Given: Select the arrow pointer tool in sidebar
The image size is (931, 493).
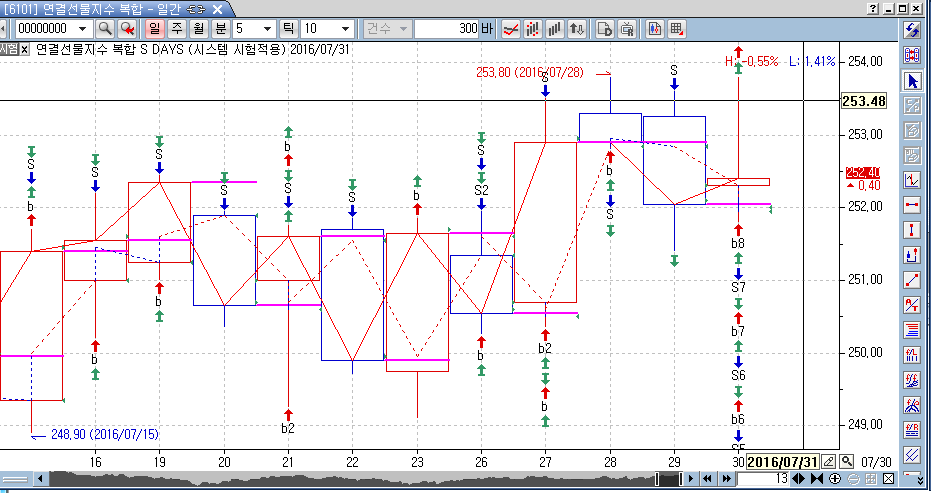Looking at the screenshot, I should [912, 81].
